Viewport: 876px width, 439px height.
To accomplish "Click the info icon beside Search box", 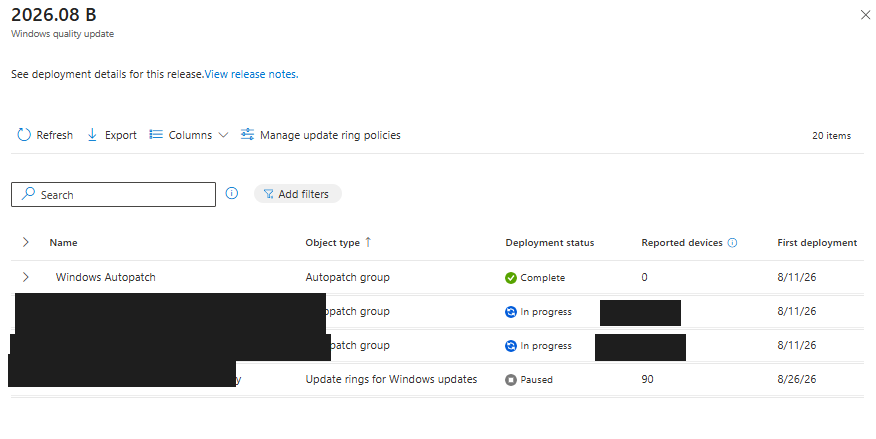I will tap(231, 193).
